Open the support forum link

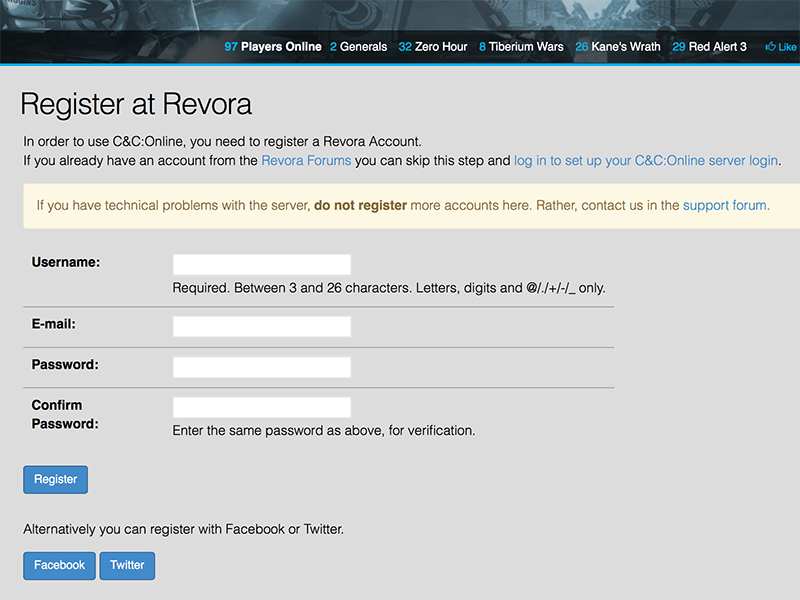click(725, 205)
